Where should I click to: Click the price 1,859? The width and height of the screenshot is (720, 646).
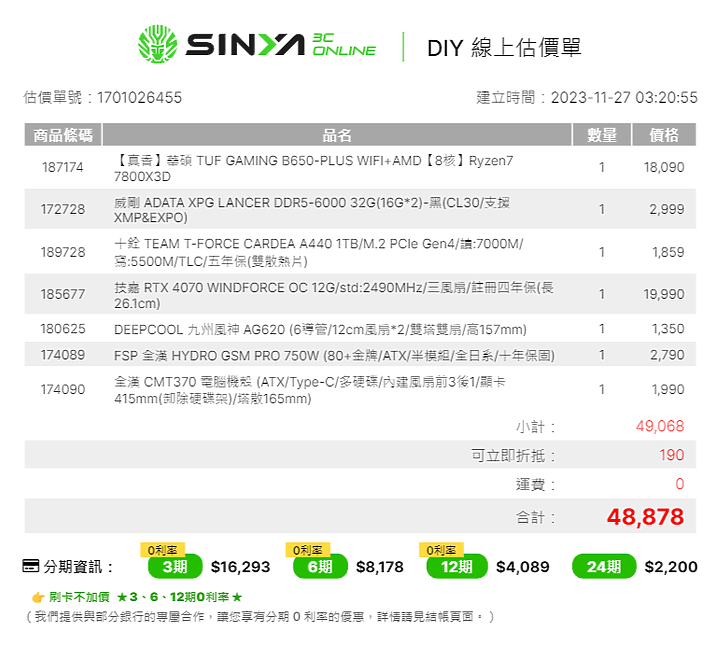click(x=668, y=252)
